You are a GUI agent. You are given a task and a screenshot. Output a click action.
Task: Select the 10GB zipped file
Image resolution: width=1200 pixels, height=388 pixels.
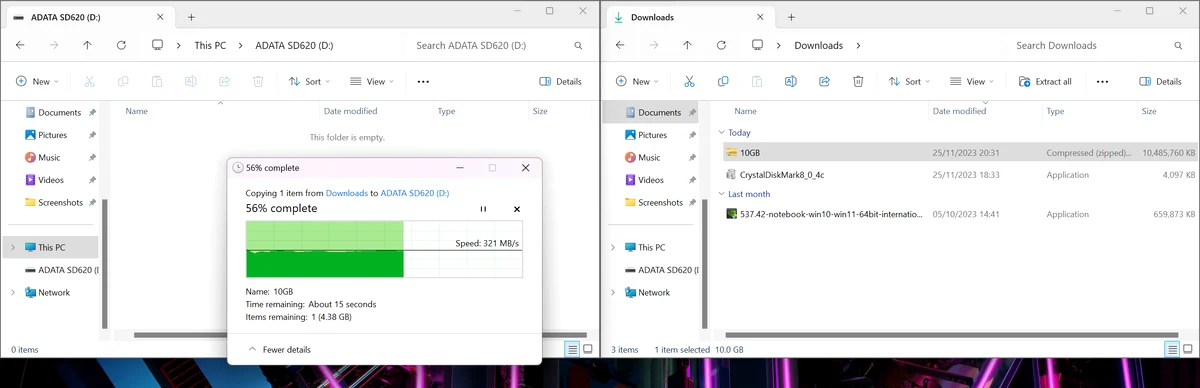[x=958, y=153]
